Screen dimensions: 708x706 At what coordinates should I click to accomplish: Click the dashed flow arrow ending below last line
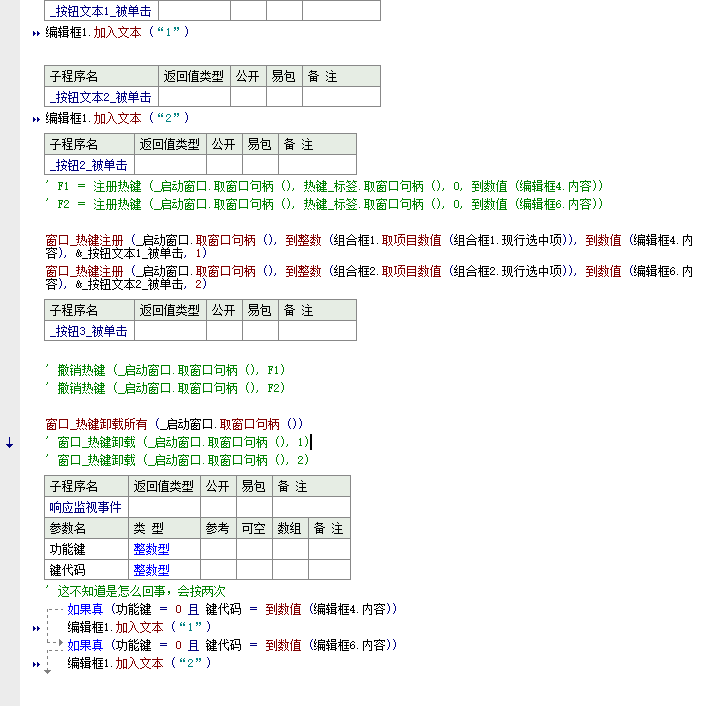[x=47, y=671]
